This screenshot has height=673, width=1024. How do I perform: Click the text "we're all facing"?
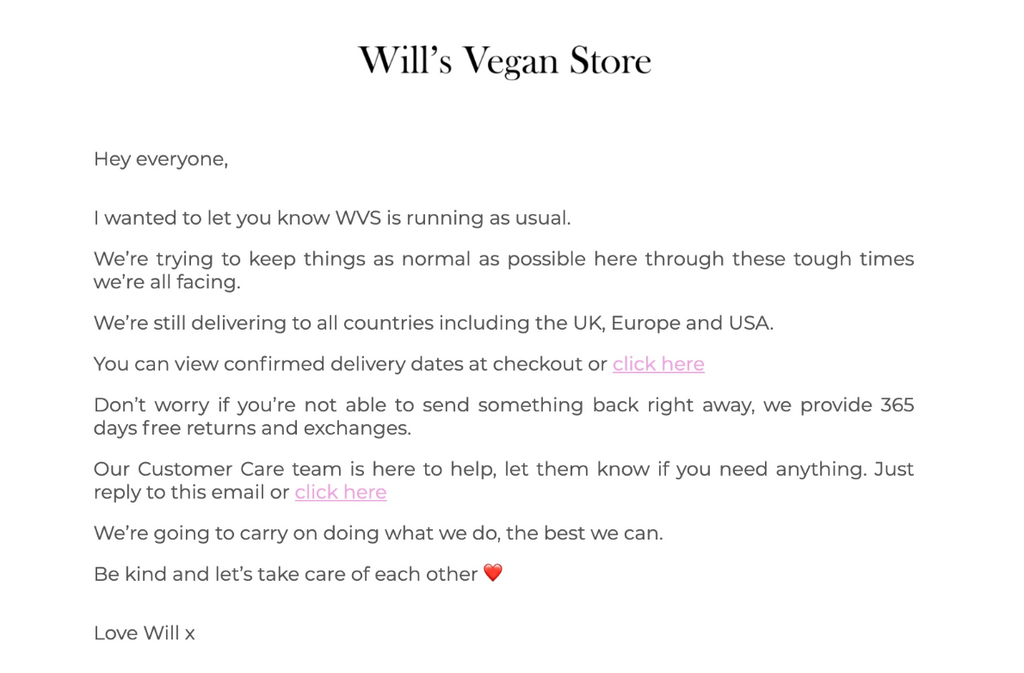[x=167, y=282]
